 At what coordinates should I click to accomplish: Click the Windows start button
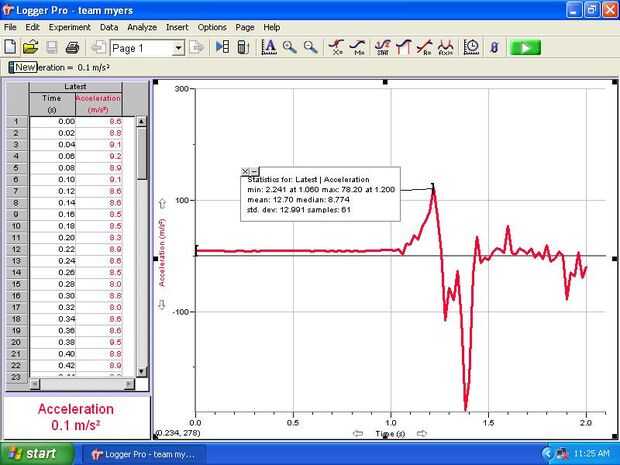pos(36,454)
